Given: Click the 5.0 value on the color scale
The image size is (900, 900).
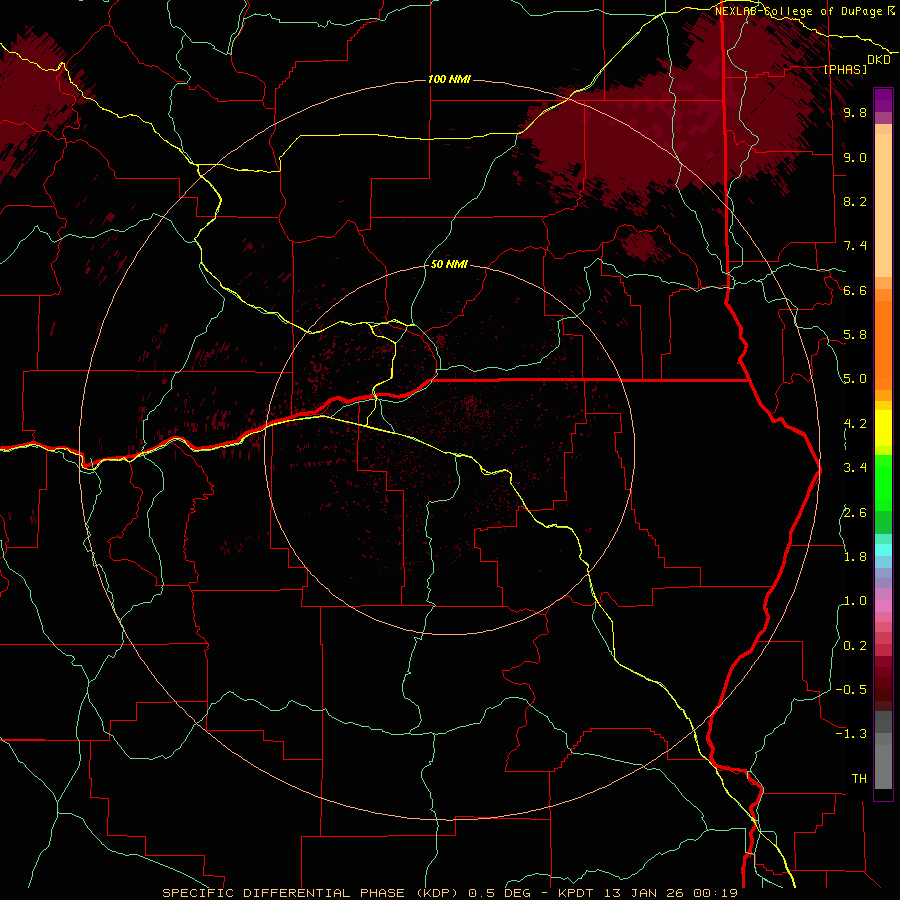Looking at the screenshot, I should coord(855,379).
